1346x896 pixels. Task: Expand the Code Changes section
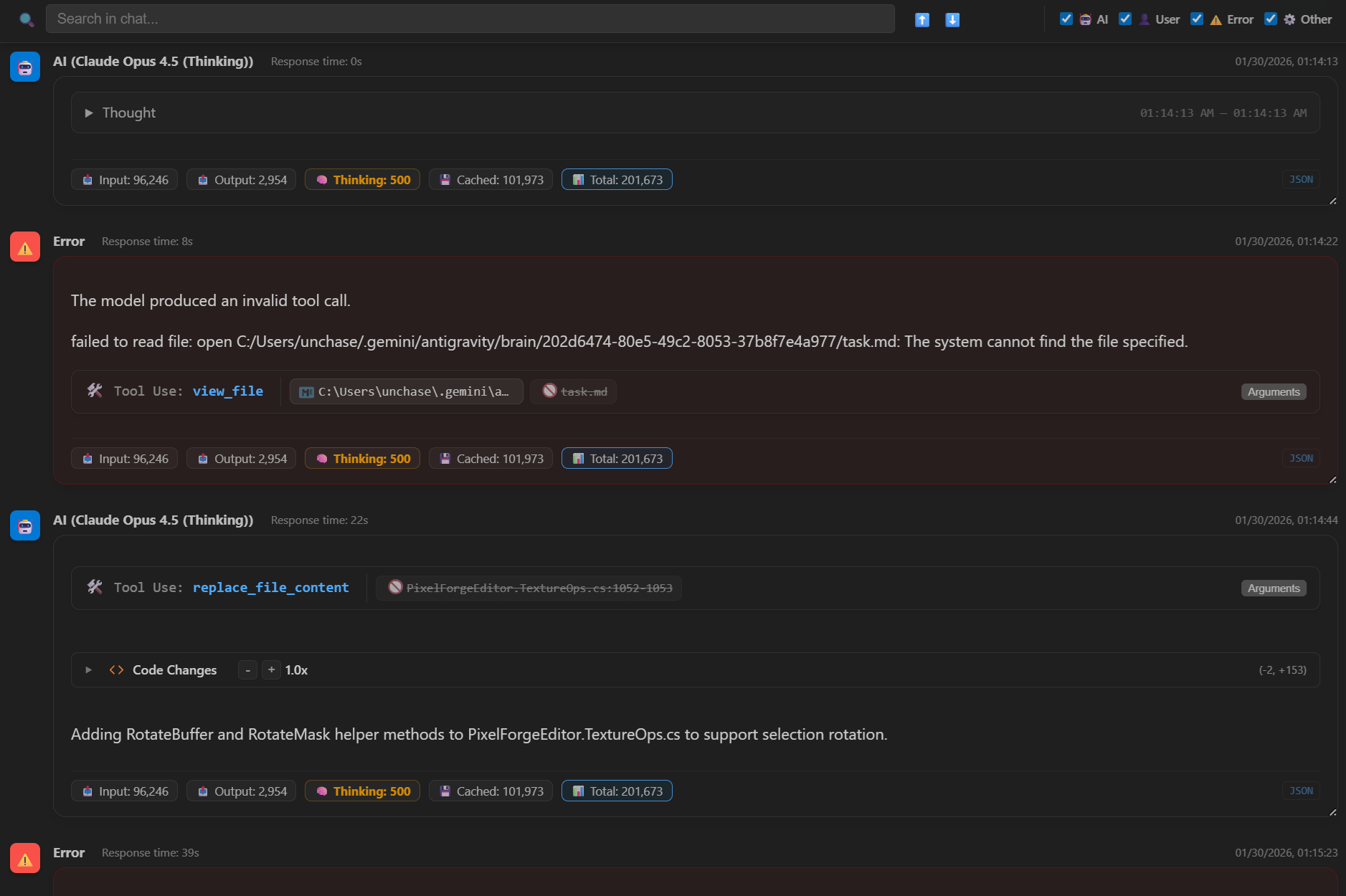(89, 669)
